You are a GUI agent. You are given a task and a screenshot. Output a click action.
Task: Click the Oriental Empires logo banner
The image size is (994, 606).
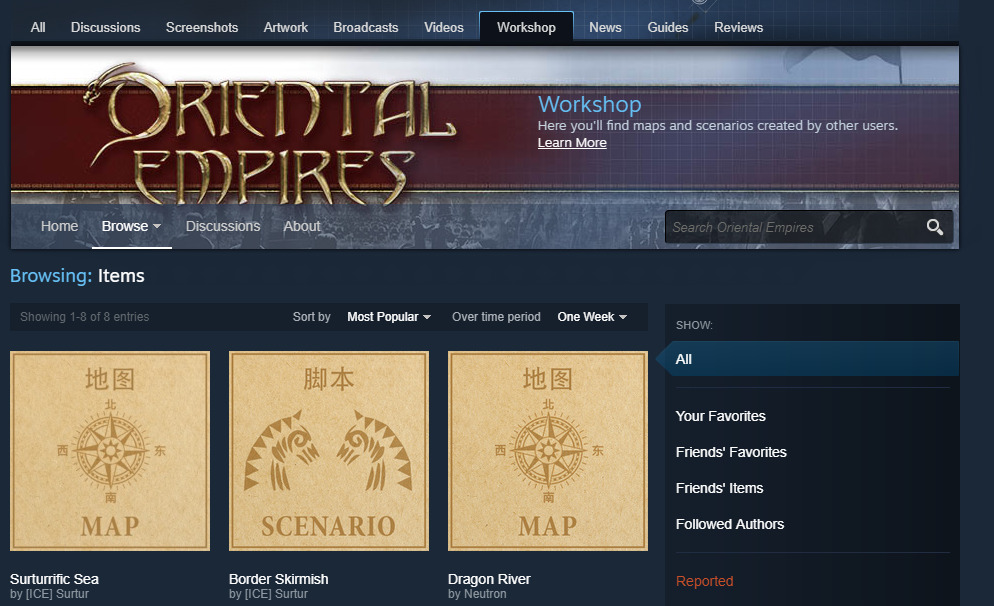tap(269, 134)
